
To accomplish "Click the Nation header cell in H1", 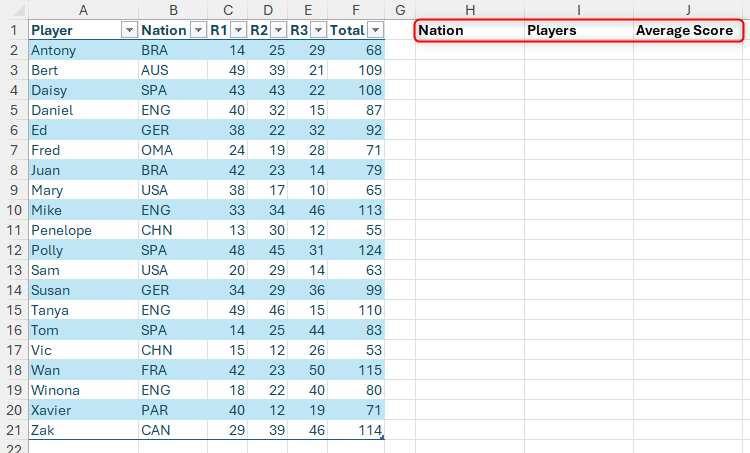I will click(x=469, y=30).
